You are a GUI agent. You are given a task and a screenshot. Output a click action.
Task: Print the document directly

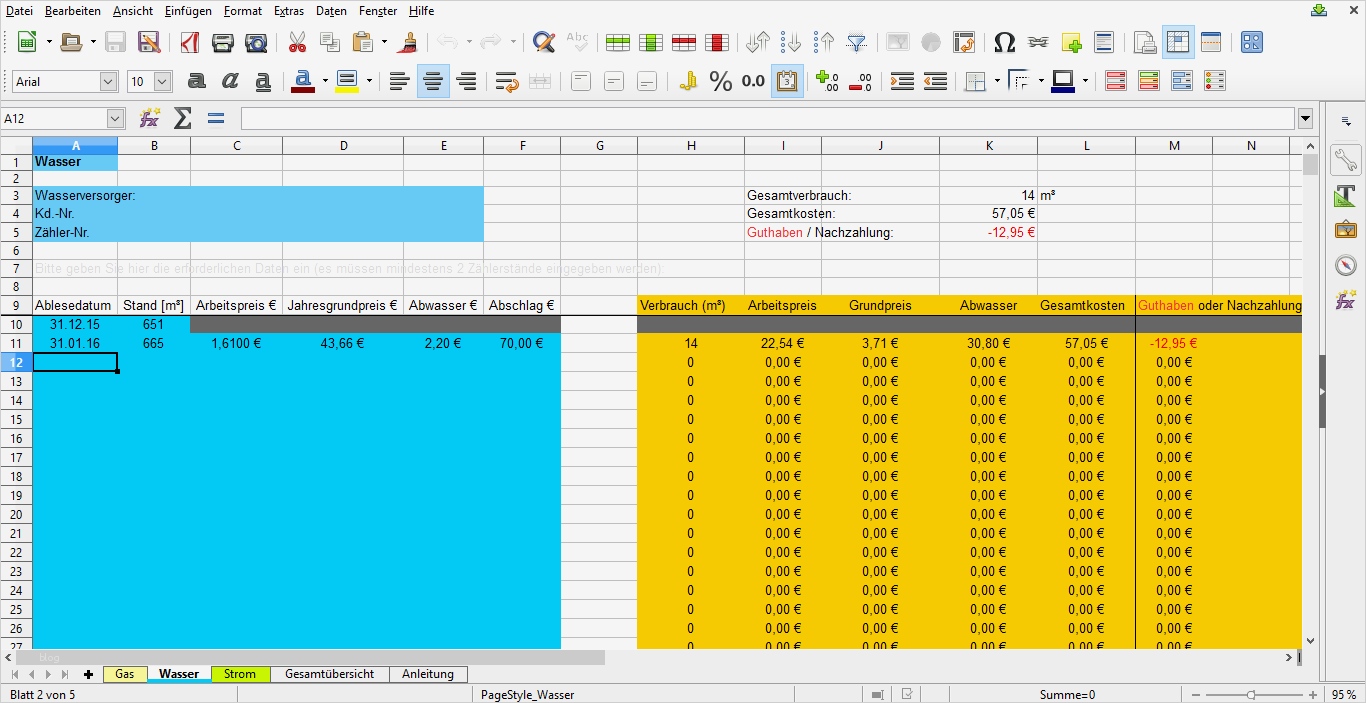click(x=223, y=42)
